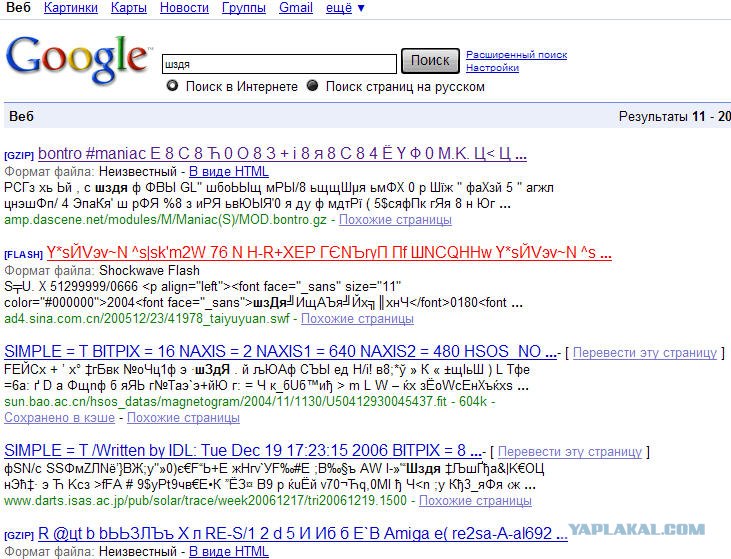
Task: Open В виде HTML link for bontro result
Action: 228,172
